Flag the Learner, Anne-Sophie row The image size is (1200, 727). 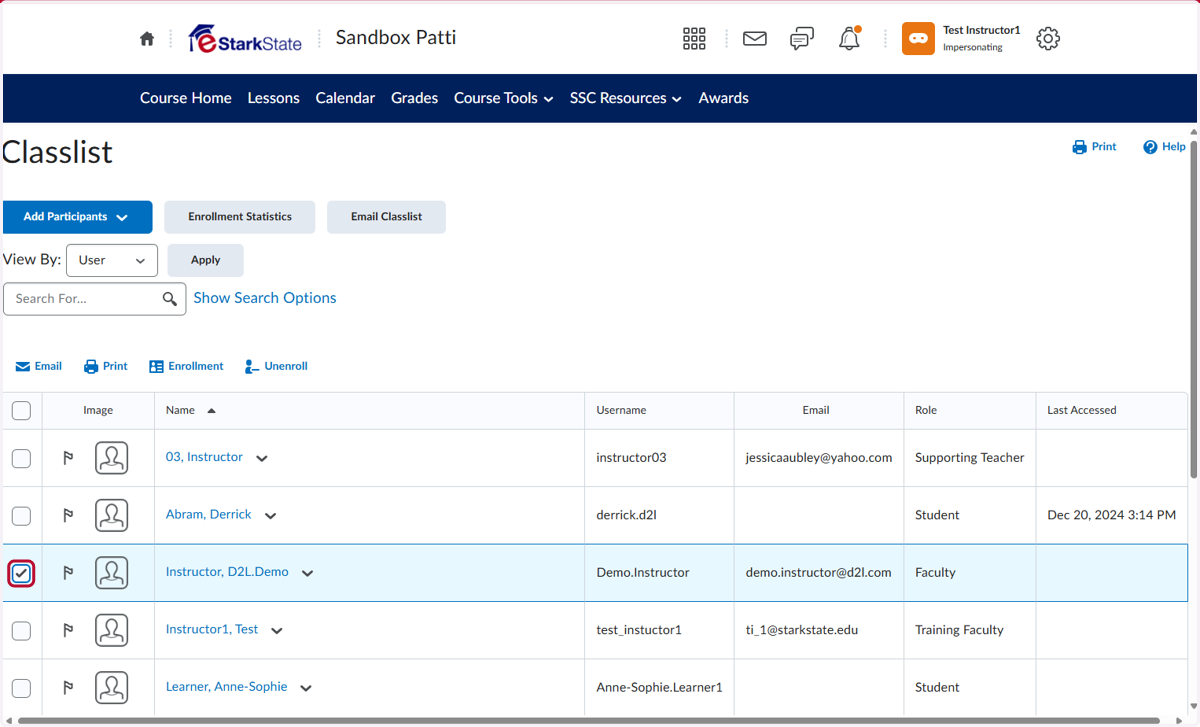pos(69,688)
